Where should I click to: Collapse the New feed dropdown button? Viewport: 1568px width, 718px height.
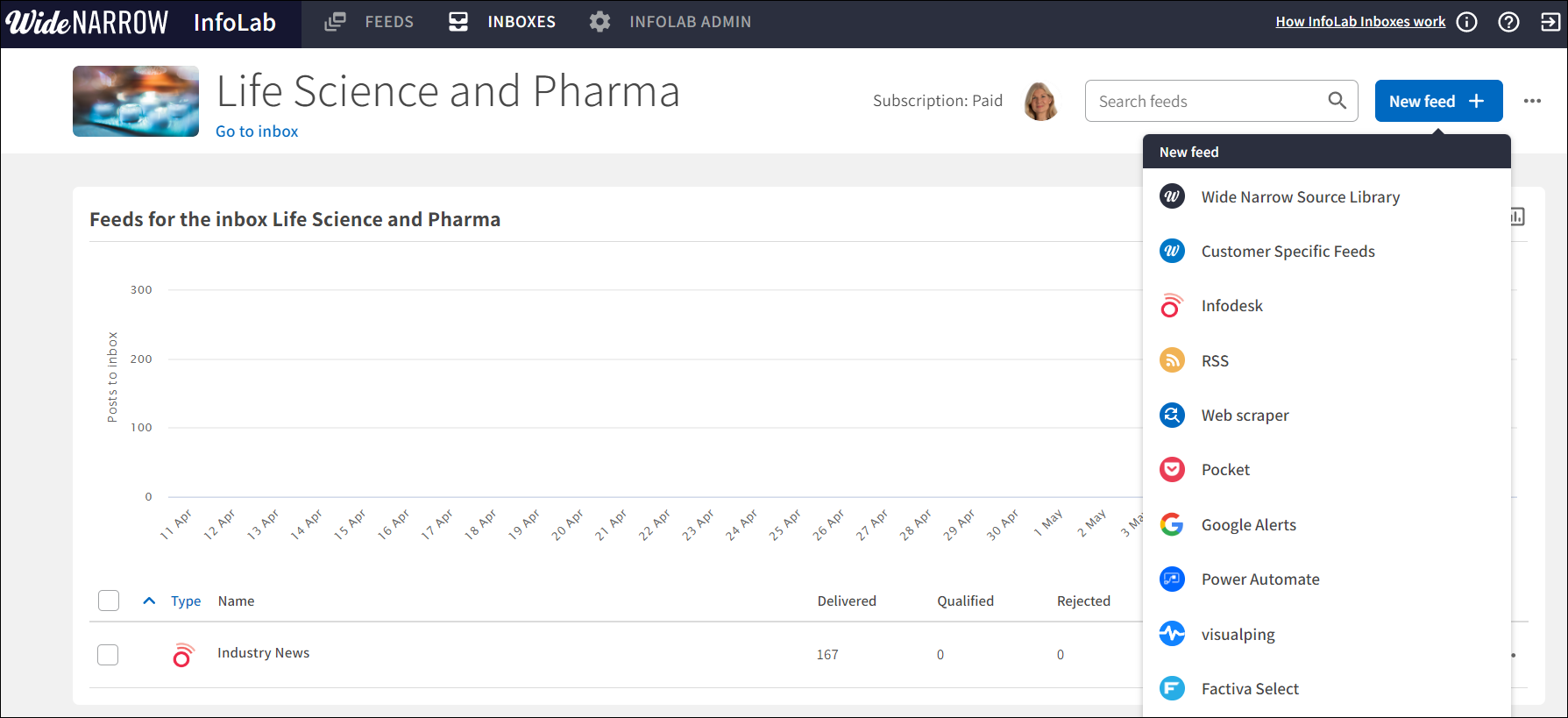(1437, 101)
